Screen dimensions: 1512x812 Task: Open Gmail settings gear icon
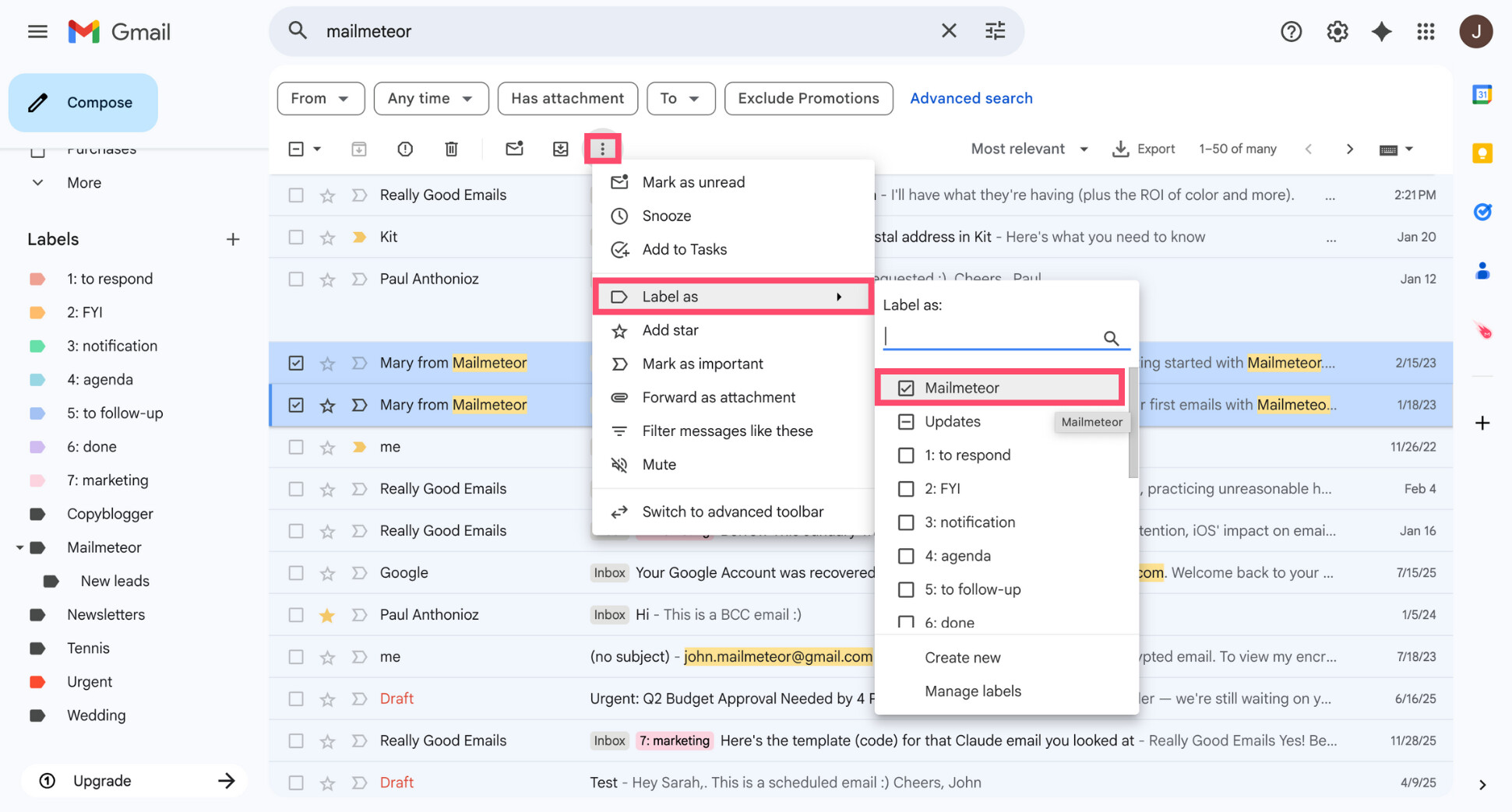pyautogui.click(x=1337, y=31)
